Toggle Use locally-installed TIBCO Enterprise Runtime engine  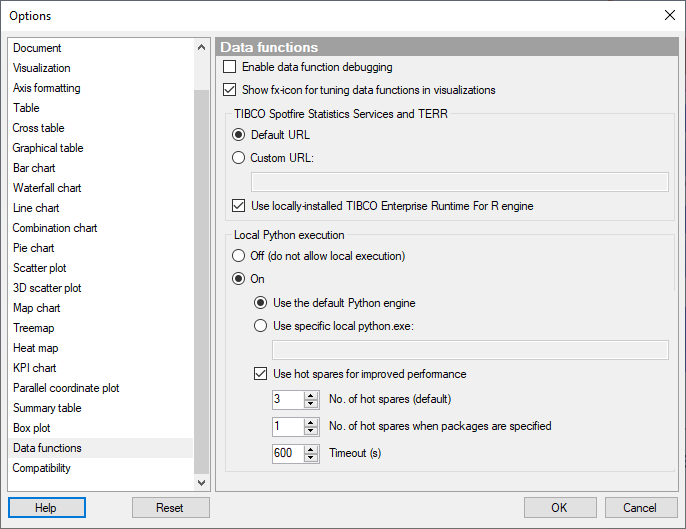238,206
